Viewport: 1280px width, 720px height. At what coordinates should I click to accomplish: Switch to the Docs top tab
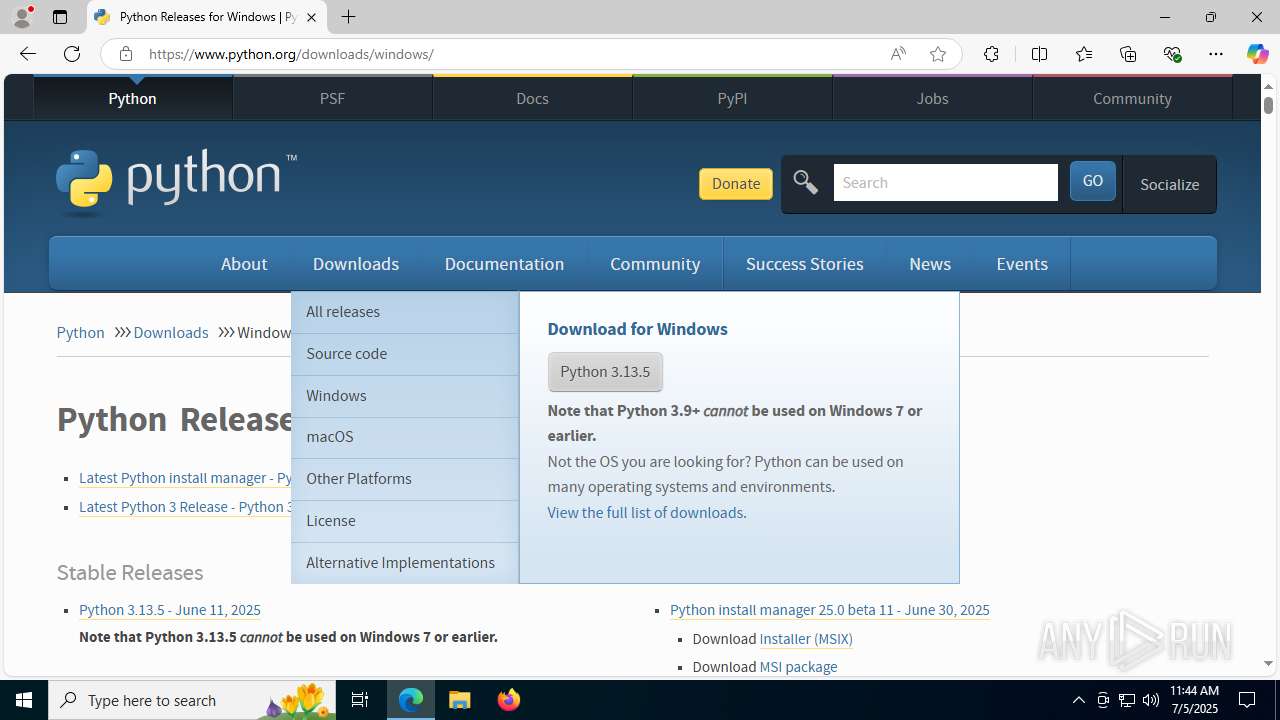532,98
